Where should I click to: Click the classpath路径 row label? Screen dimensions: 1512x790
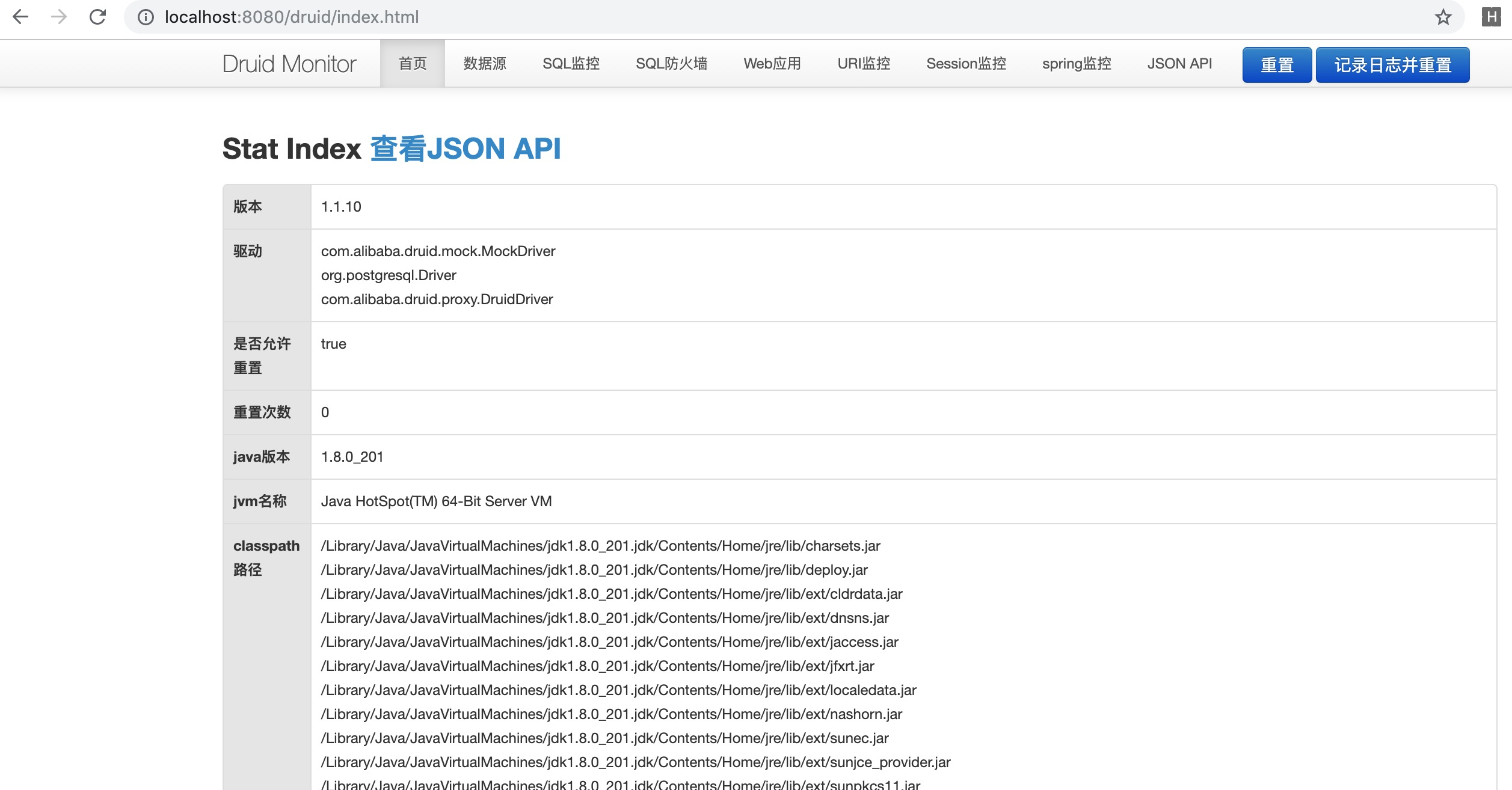266,558
